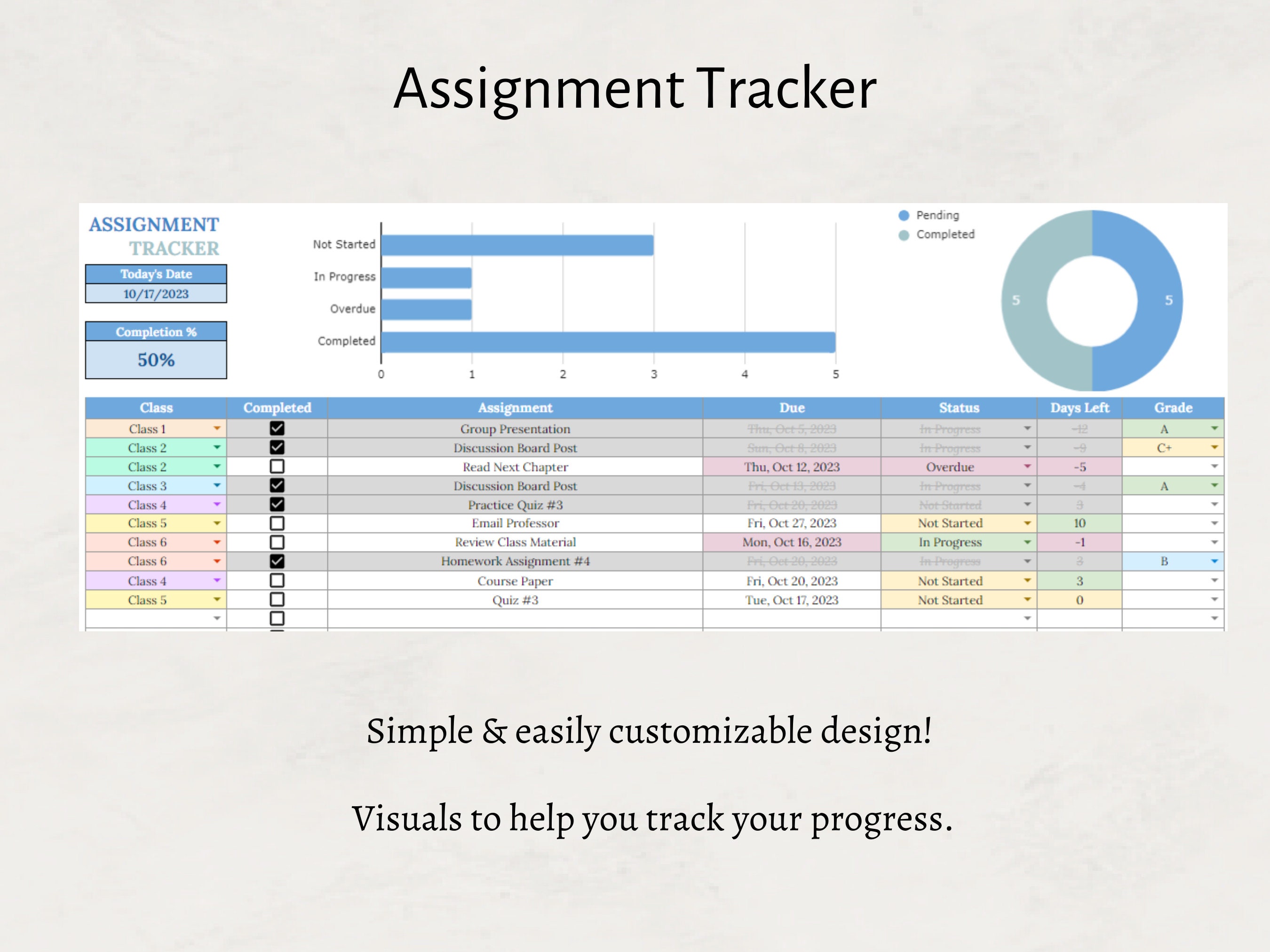Open the Grade dropdown showing C+

[x=1214, y=448]
